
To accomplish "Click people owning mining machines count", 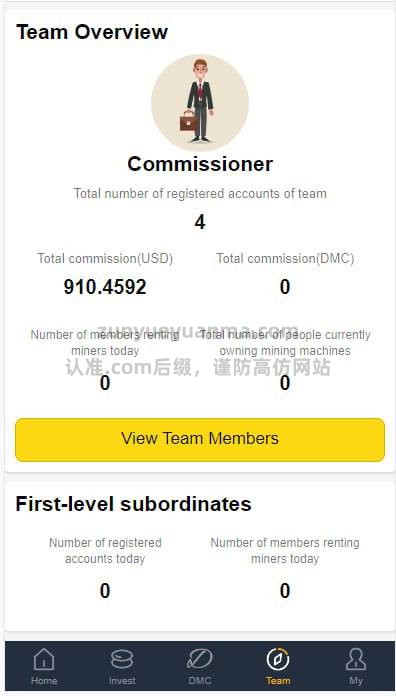I will (x=285, y=383).
